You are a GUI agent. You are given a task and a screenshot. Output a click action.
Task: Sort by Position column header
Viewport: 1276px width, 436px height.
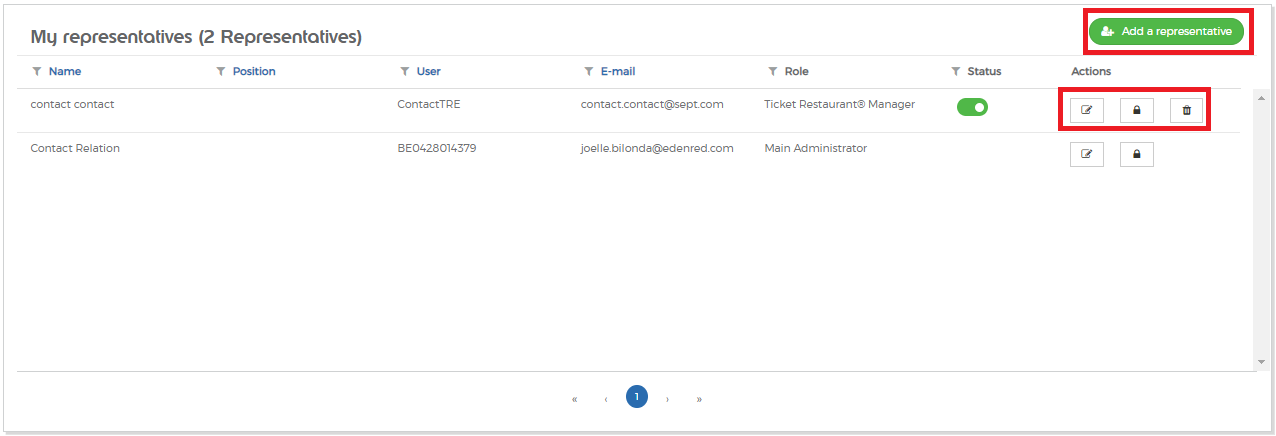[x=254, y=72]
